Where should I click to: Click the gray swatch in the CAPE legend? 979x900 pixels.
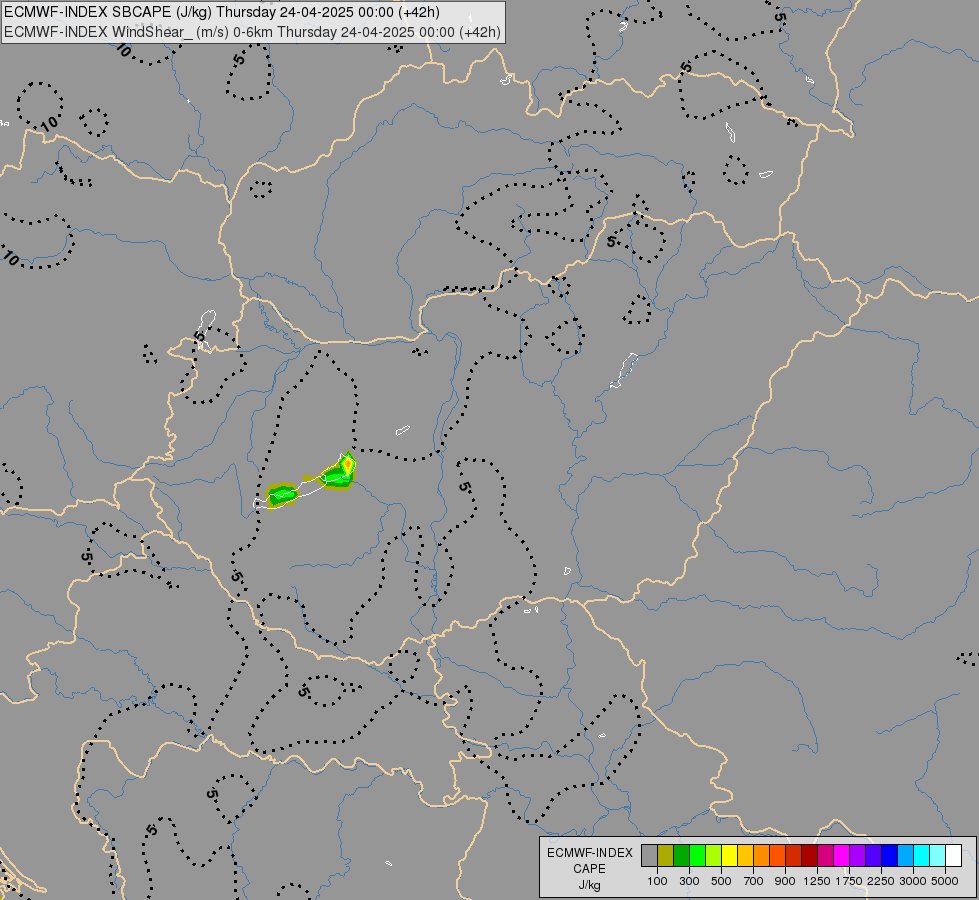649,856
